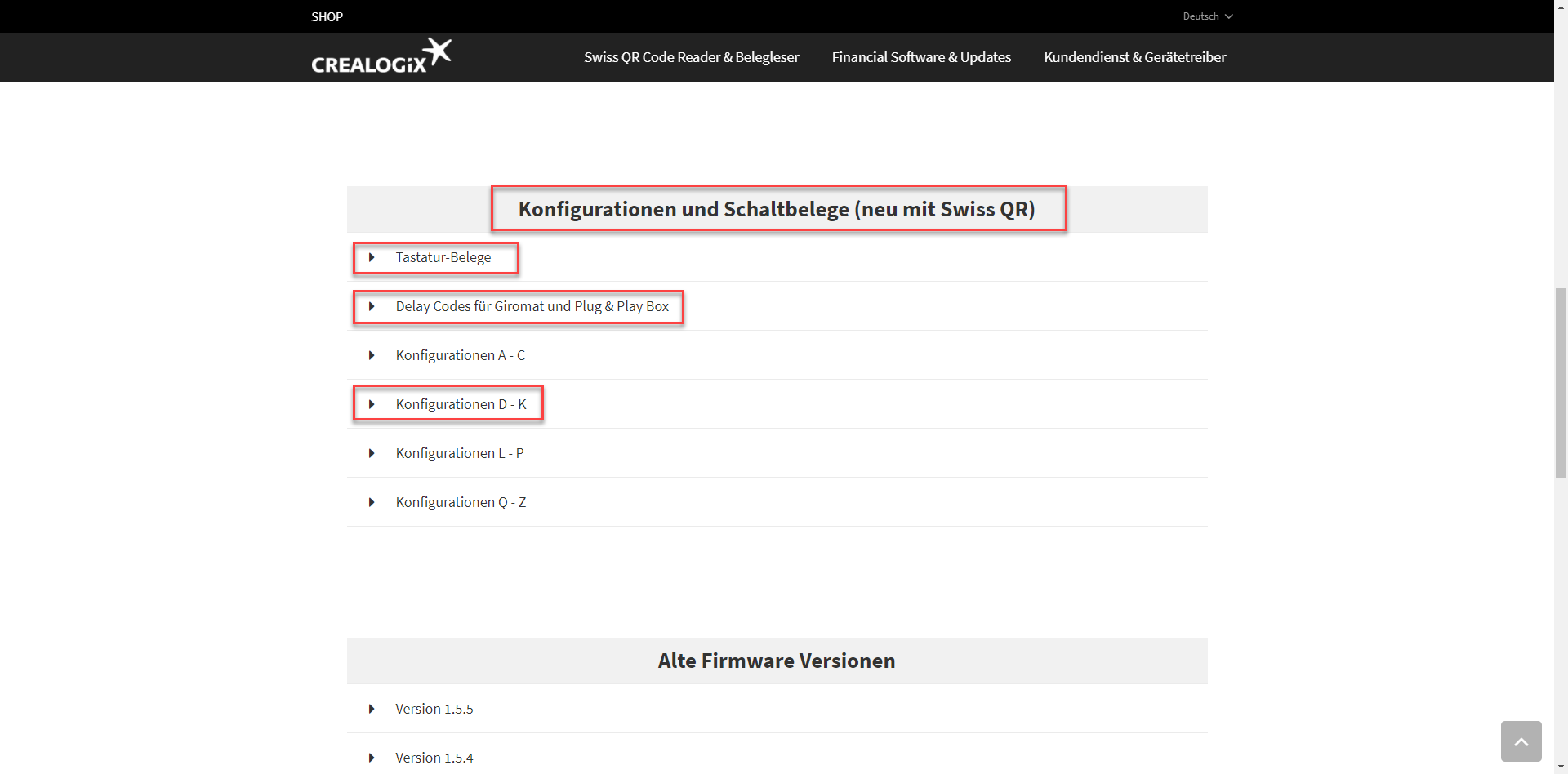Click the Alte Firmware Versionen heading

[777, 661]
